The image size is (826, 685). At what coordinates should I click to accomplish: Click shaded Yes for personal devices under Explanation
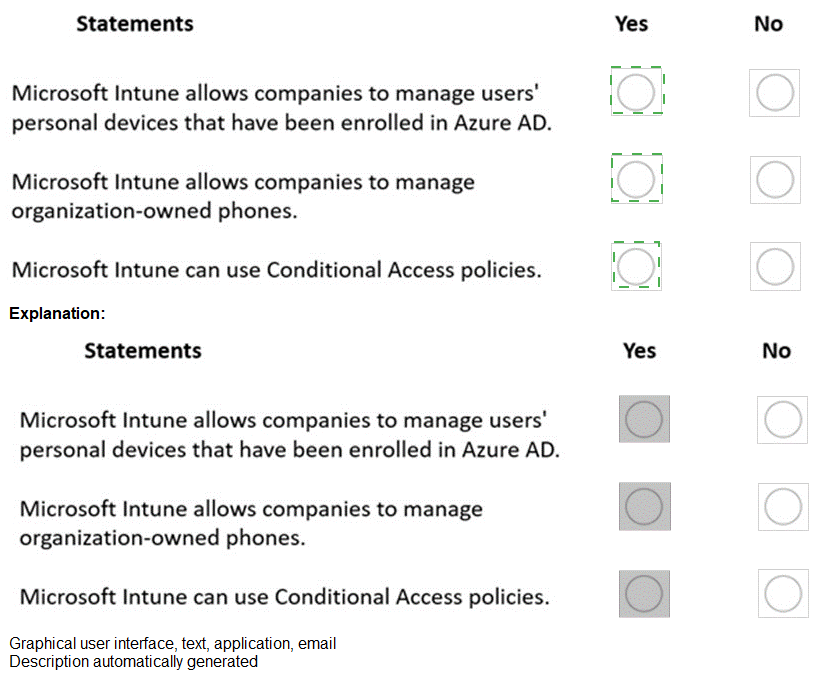pos(644,419)
